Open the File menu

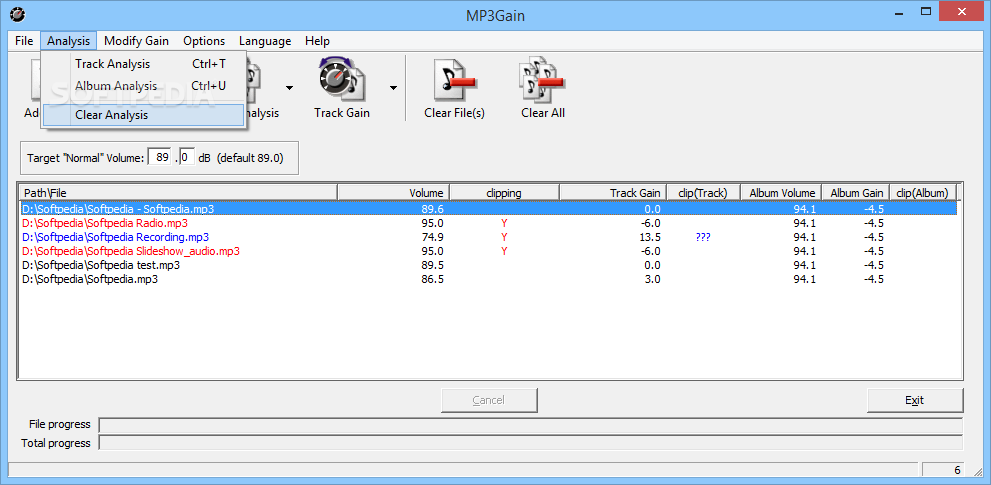tap(23, 41)
